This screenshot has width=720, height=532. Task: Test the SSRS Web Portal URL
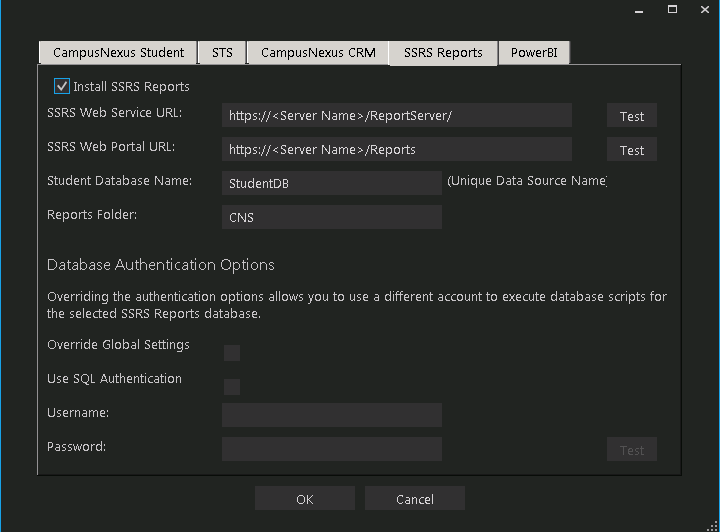[632, 149]
